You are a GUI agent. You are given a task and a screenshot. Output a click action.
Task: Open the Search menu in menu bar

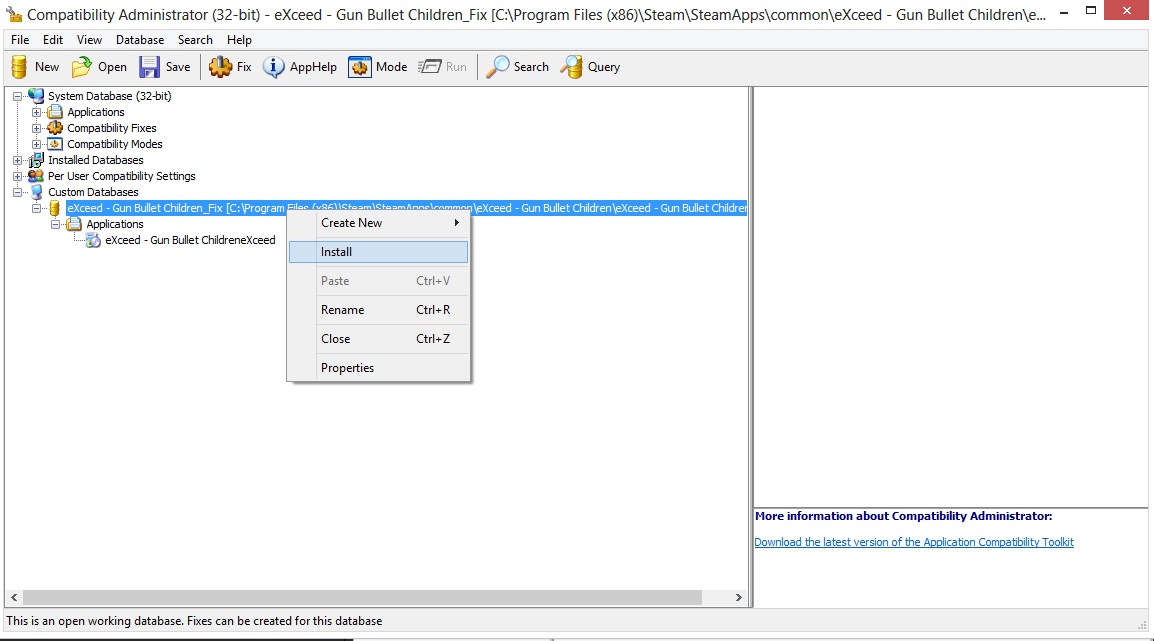pos(195,40)
